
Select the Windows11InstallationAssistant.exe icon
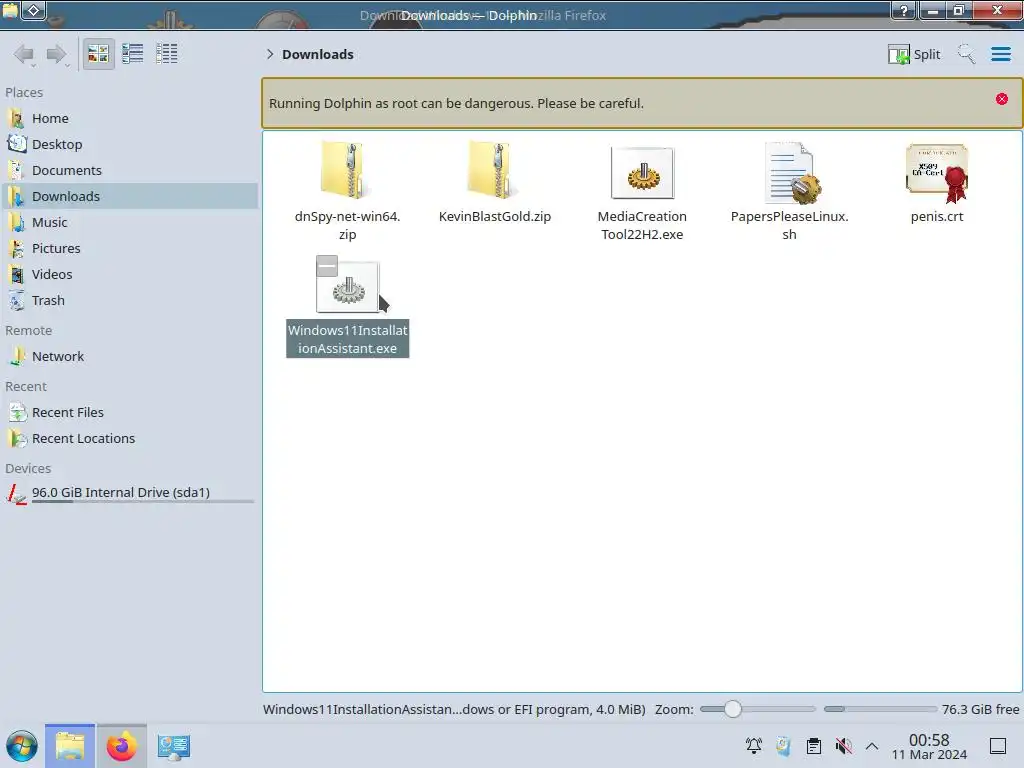click(x=348, y=287)
